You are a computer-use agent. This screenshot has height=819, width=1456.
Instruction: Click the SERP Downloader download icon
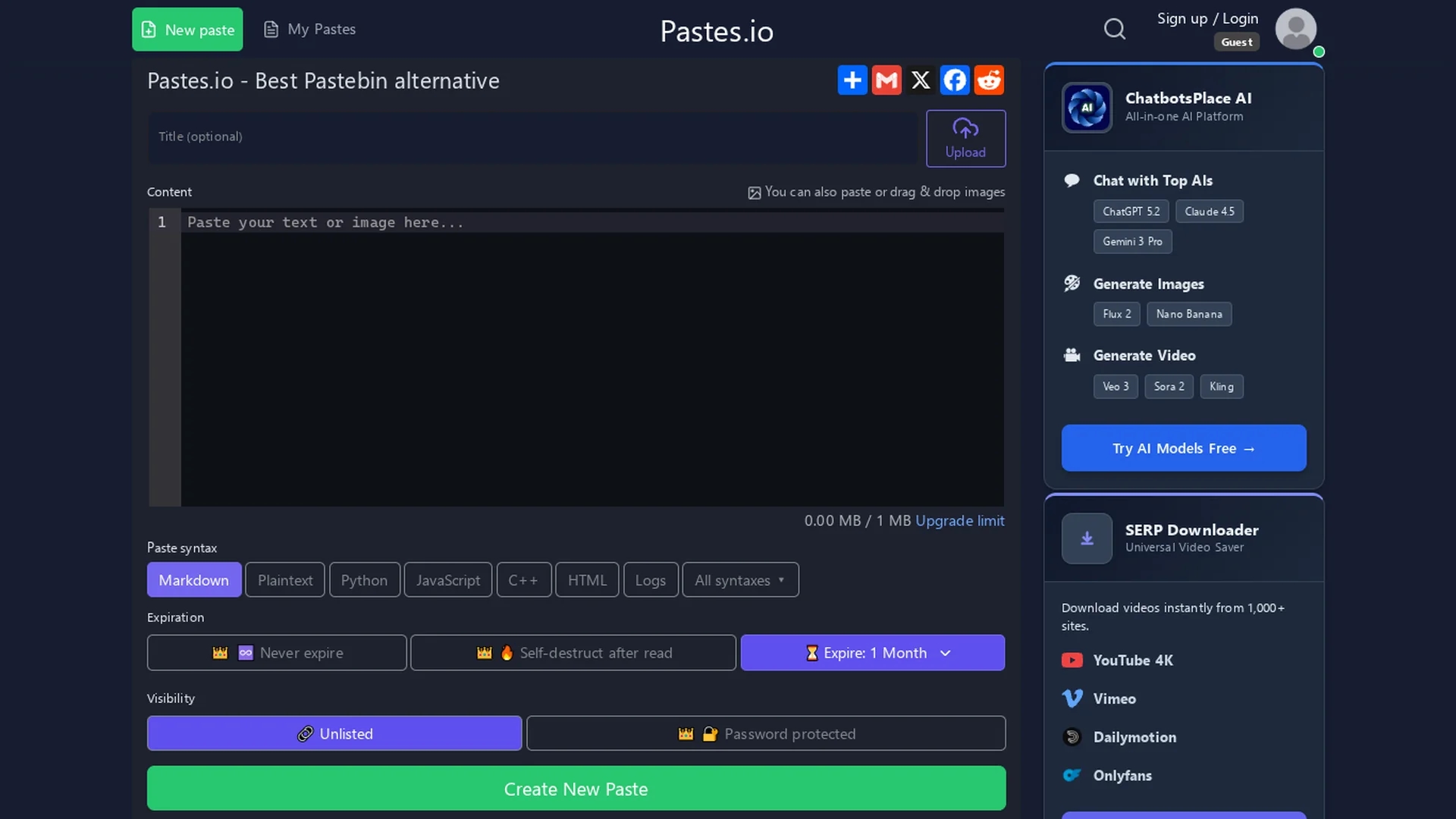click(x=1087, y=538)
